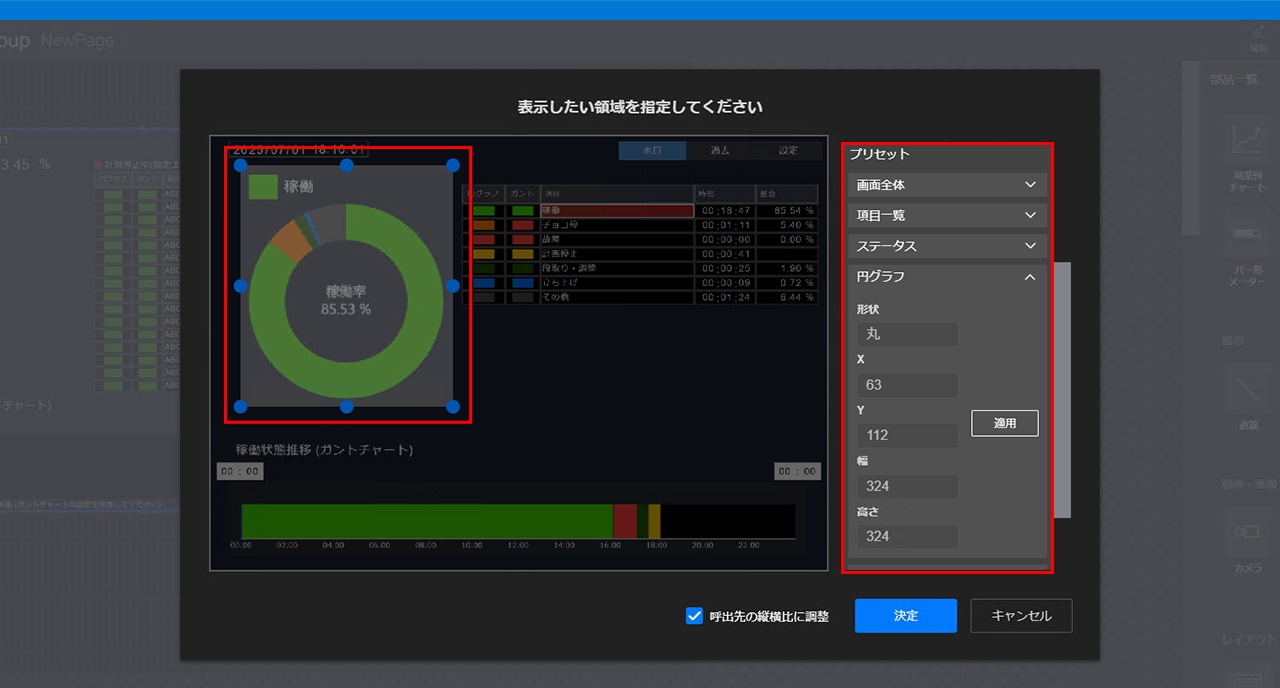Click the top-right selection resize handle

coord(453,165)
